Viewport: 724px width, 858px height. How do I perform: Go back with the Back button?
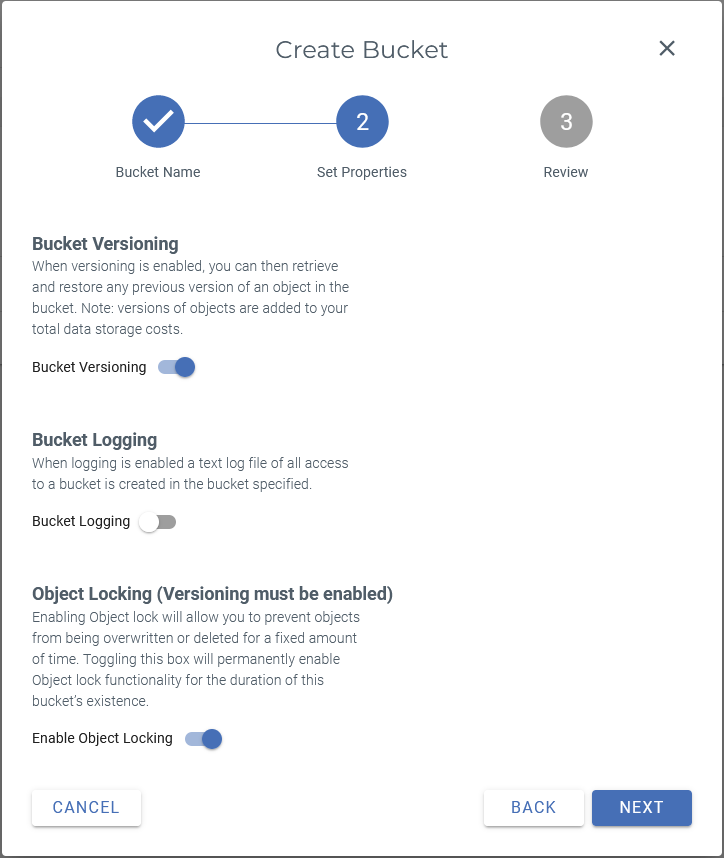[533, 808]
